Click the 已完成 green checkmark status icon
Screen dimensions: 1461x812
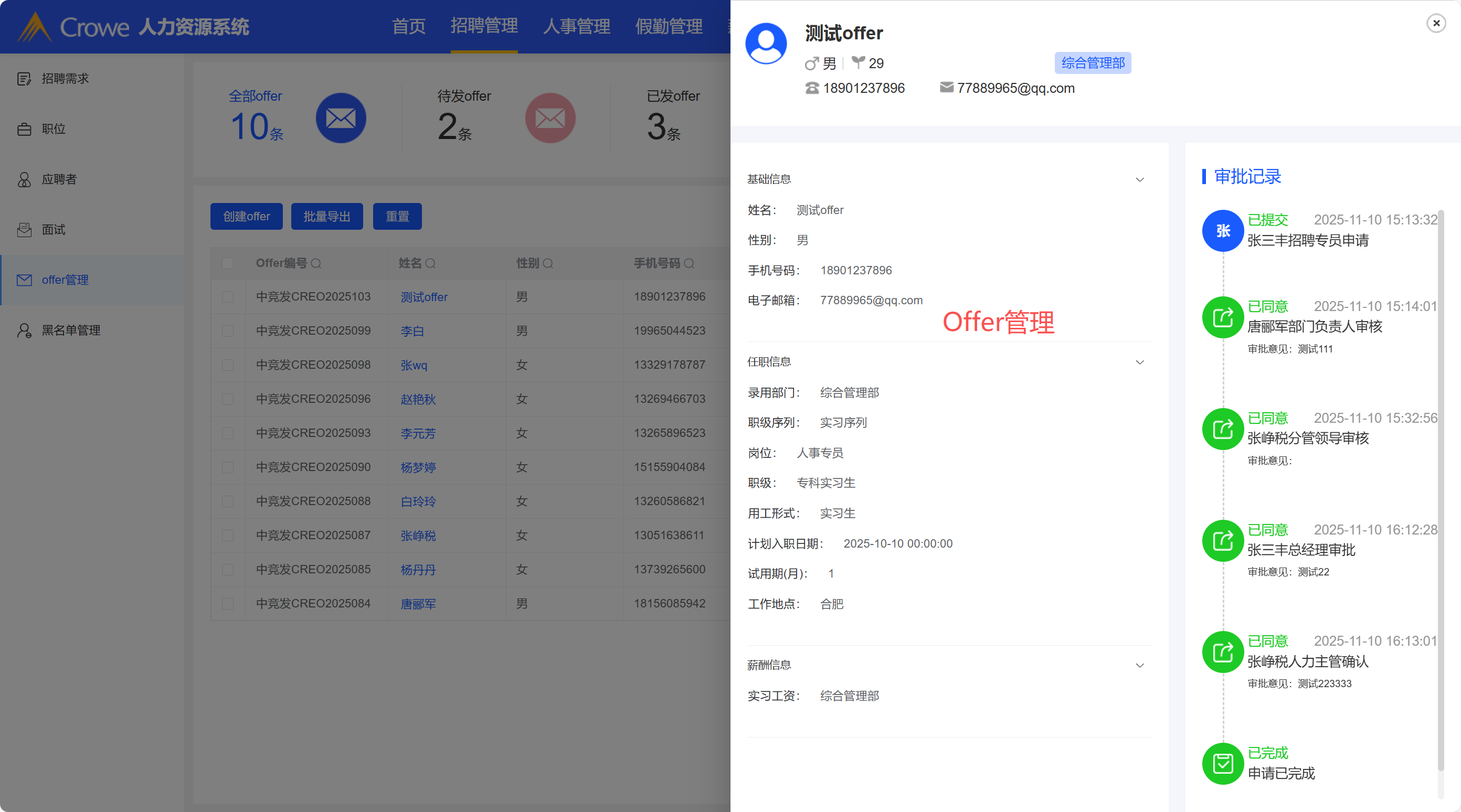pyautogui.click(x=1223, y=764)
